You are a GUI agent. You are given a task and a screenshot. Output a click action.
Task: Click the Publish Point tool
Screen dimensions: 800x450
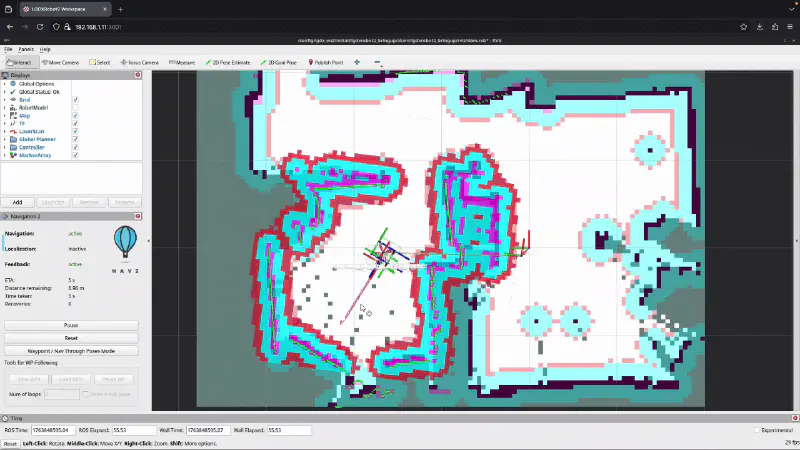tap(326, 62)
